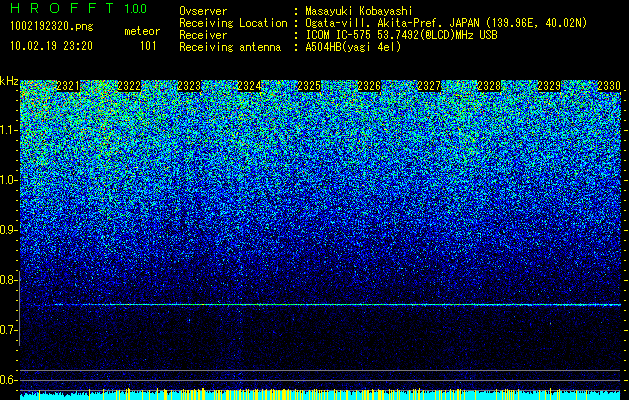Click observer name Masayuki Kobayashi

click(359, 11)
